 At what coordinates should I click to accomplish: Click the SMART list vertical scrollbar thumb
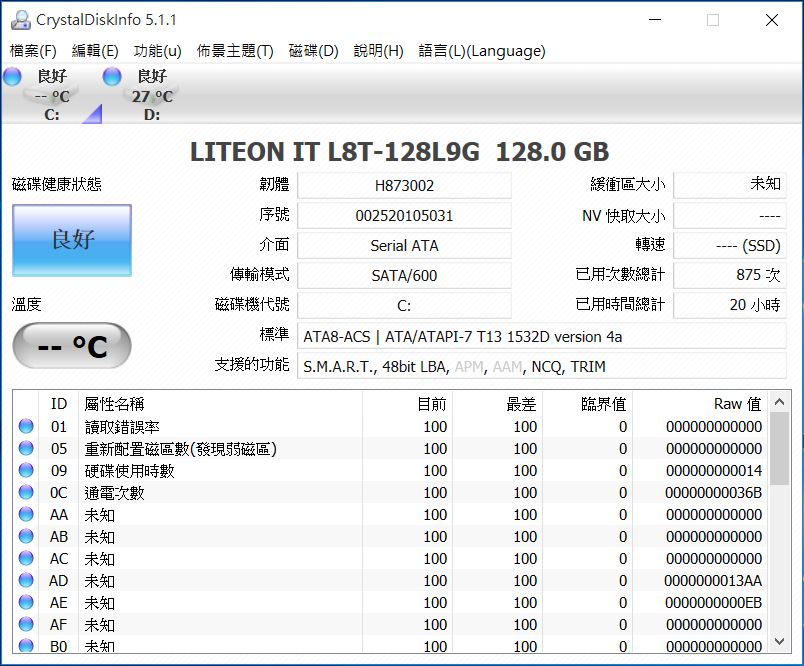pyautogui.click(x=779, y=449)
